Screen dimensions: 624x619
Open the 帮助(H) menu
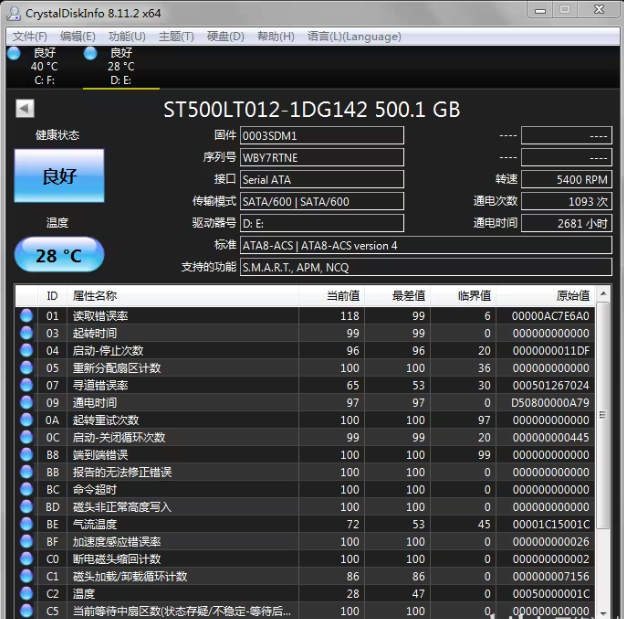[x=276, y=37]
